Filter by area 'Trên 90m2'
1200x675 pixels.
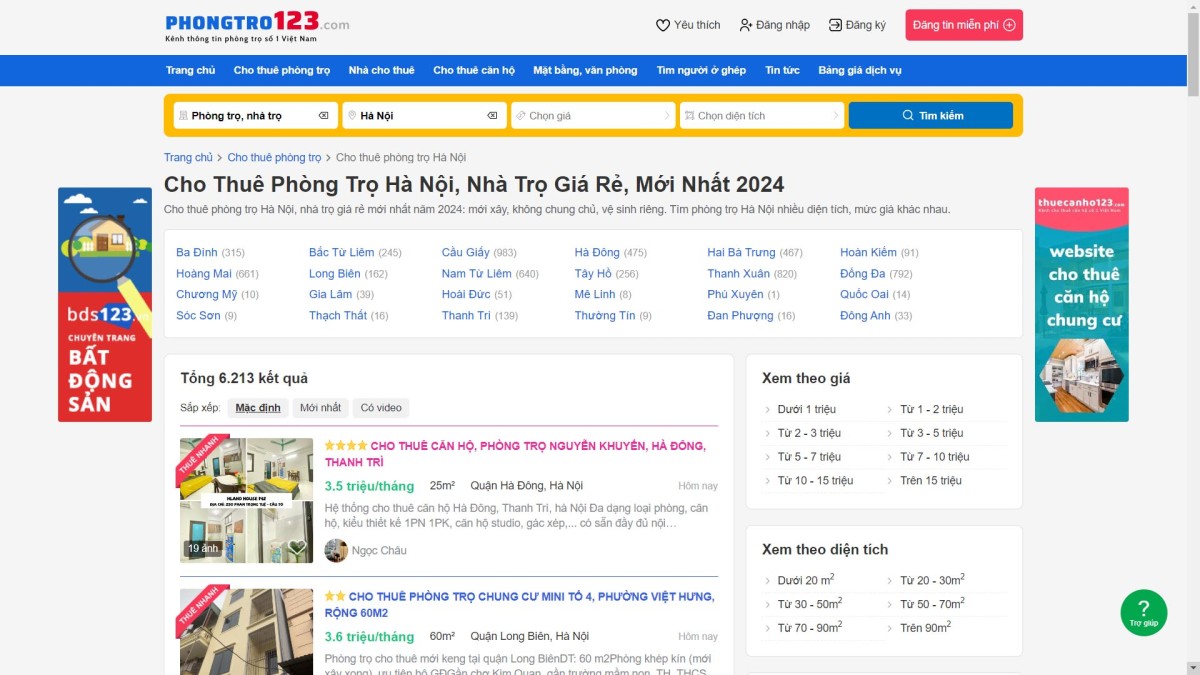point(925,628)
